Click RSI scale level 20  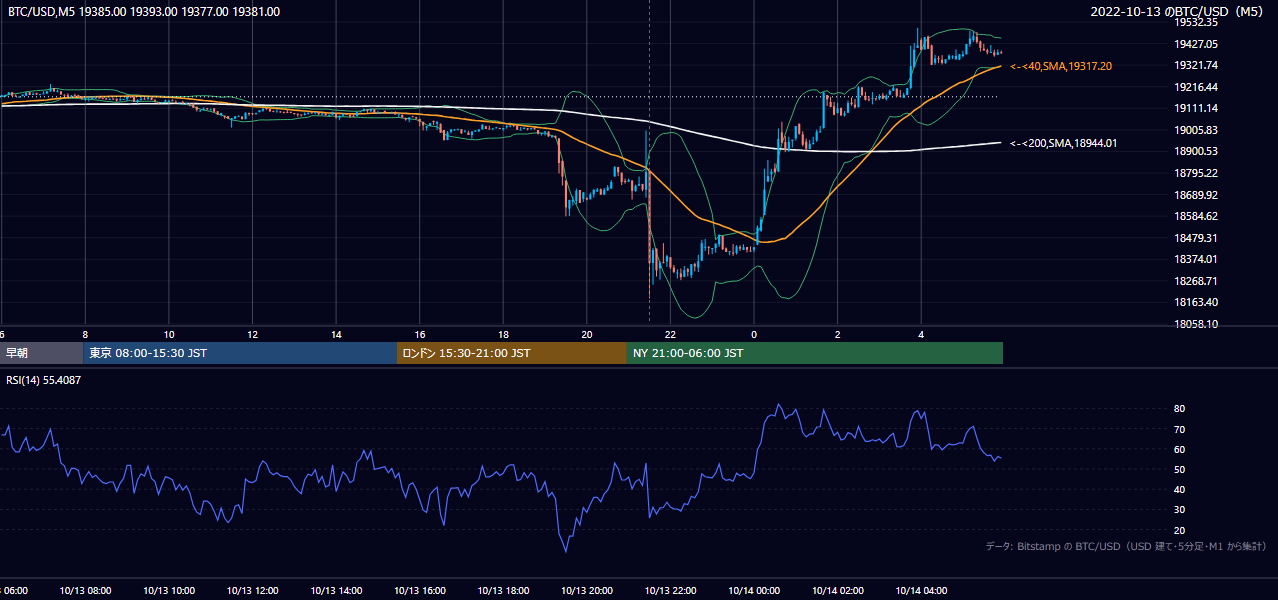click(x=1180, y=530)
